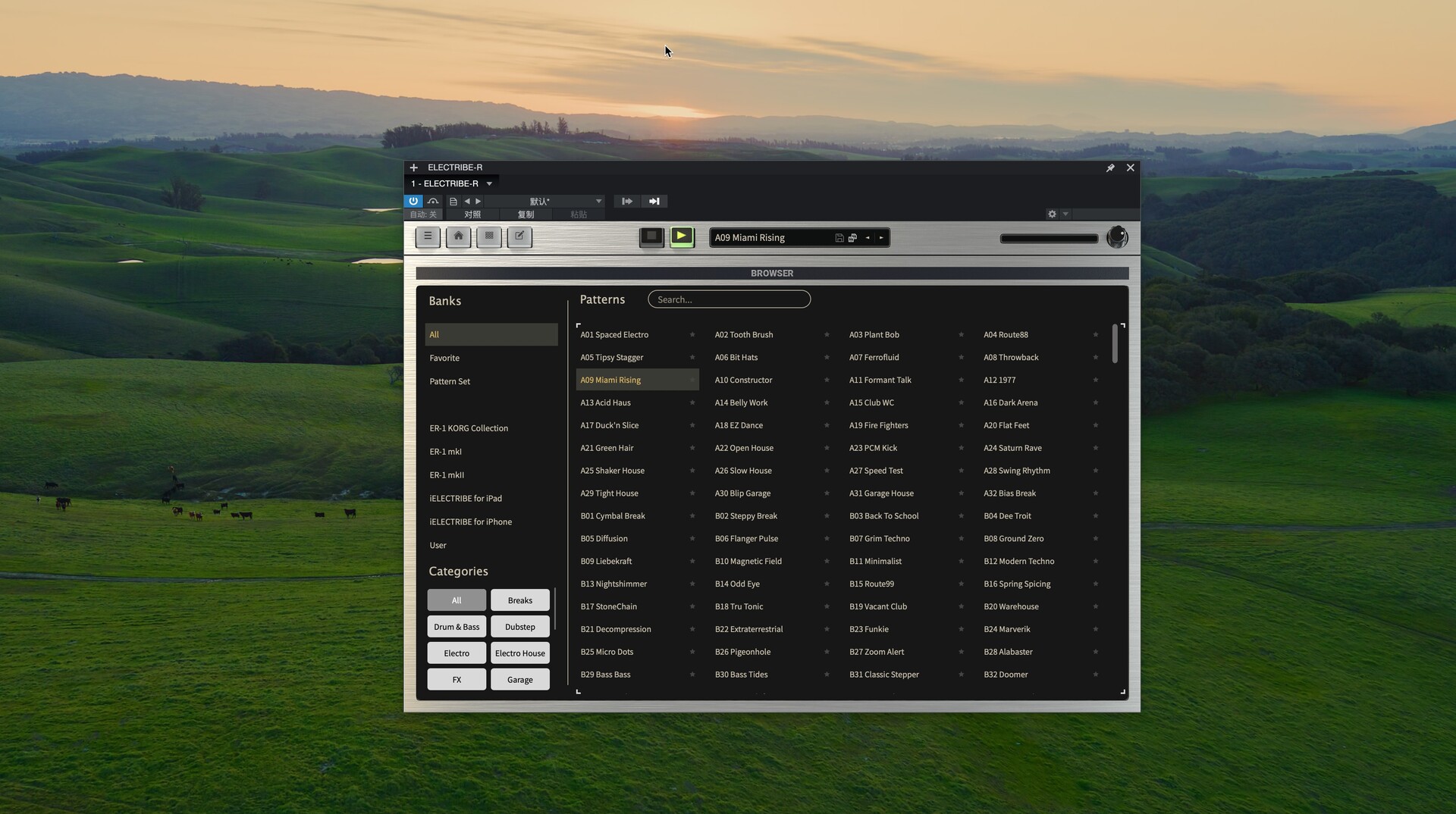Image resolution: width=1456 pixels, height=814 pixels.
Task: Click the 对照 compare button
Action: click(472, 214)
